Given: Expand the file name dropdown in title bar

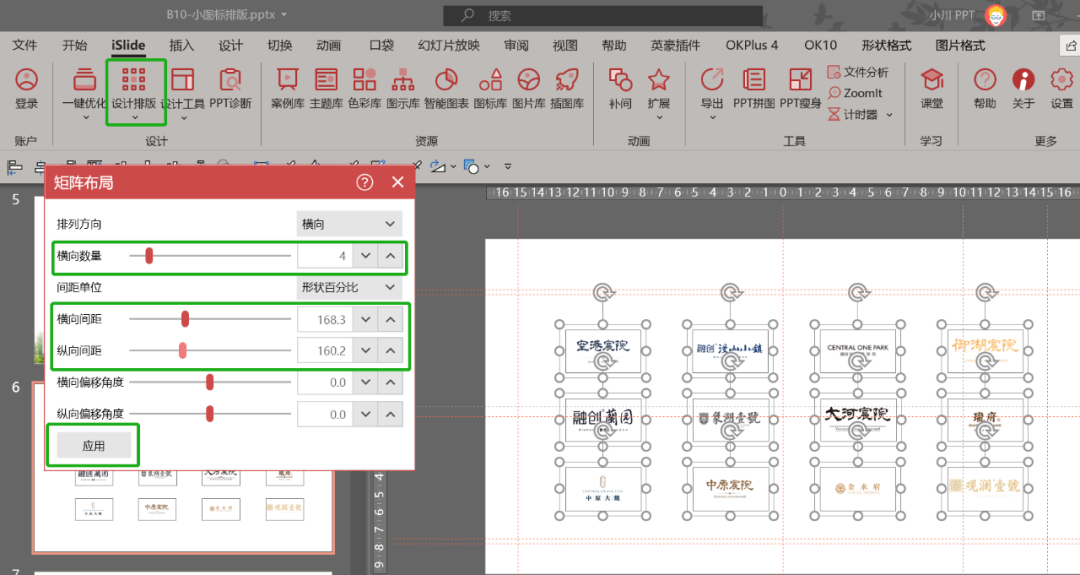Looking at the screenshot, I should click(x=284, y=14).
